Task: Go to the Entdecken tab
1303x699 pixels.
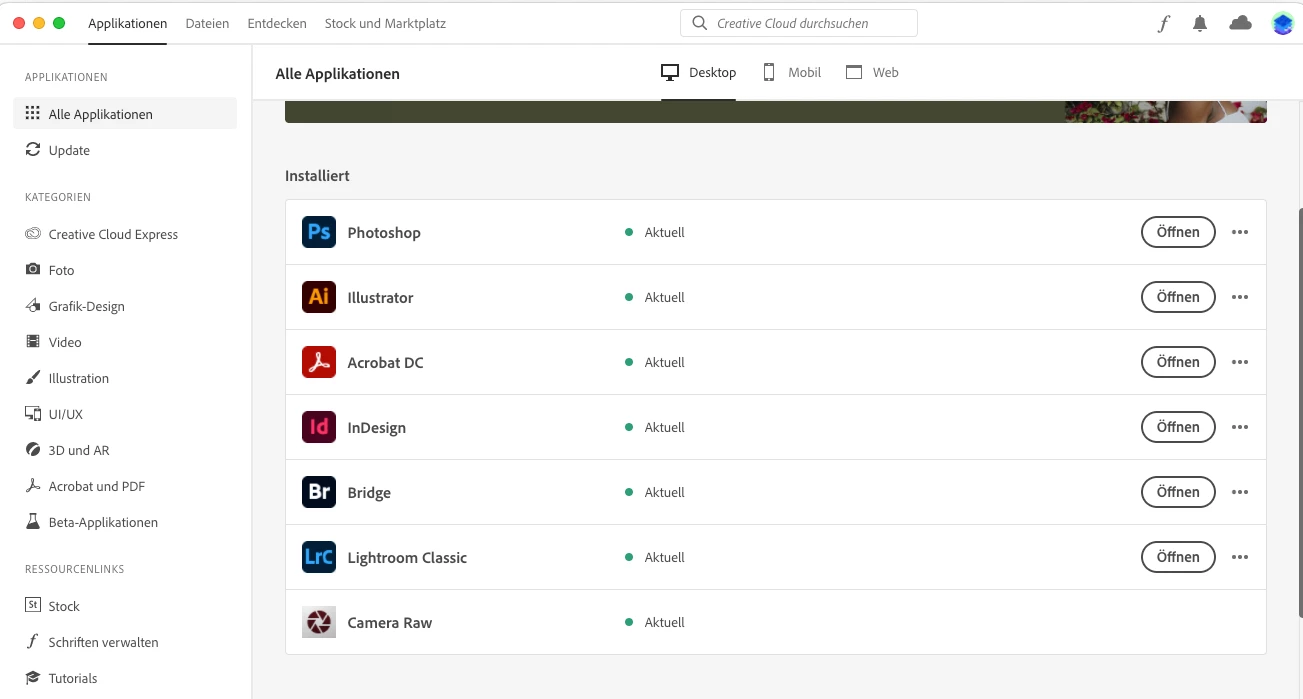Action: pos(277,23)
